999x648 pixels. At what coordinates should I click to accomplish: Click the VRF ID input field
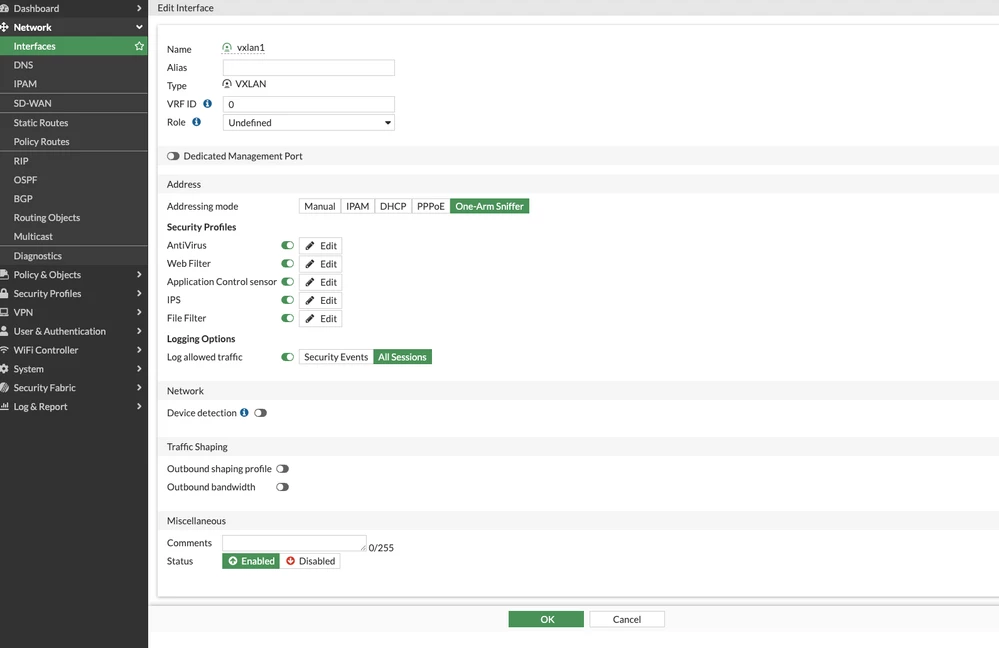coord(308,104)
